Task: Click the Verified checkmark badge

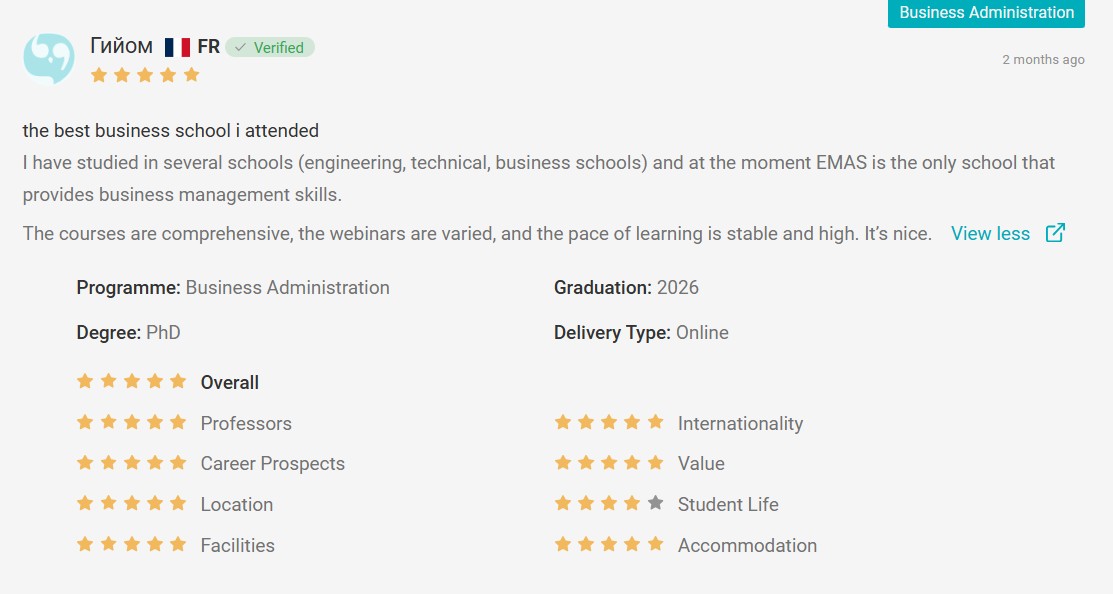Action: coord(270,48)
